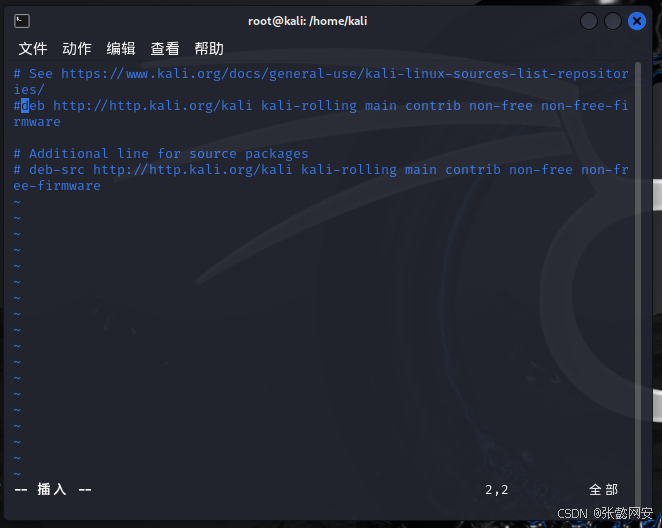Click the '全部' status text
The width and height of the screenshot is (662, 528).
coord(603,490)
